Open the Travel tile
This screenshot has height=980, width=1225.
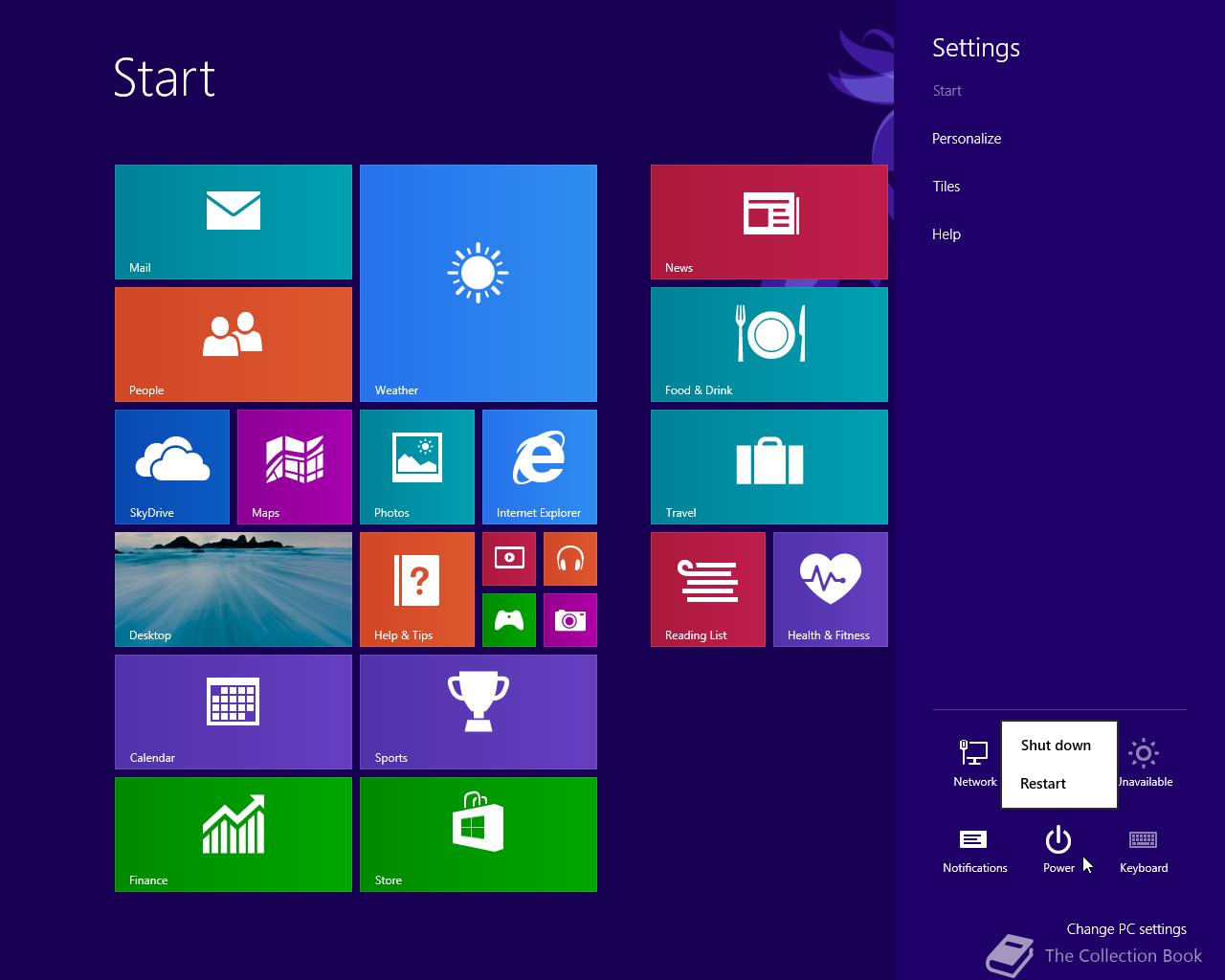(769, 467)
